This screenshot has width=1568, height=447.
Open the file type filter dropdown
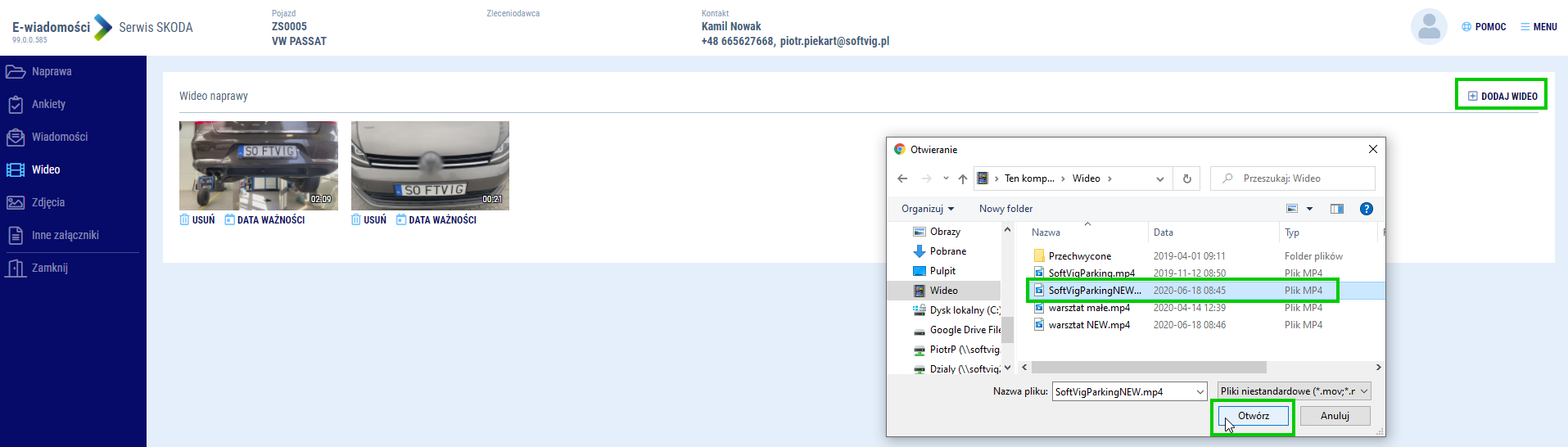[x=1294, y=391]
